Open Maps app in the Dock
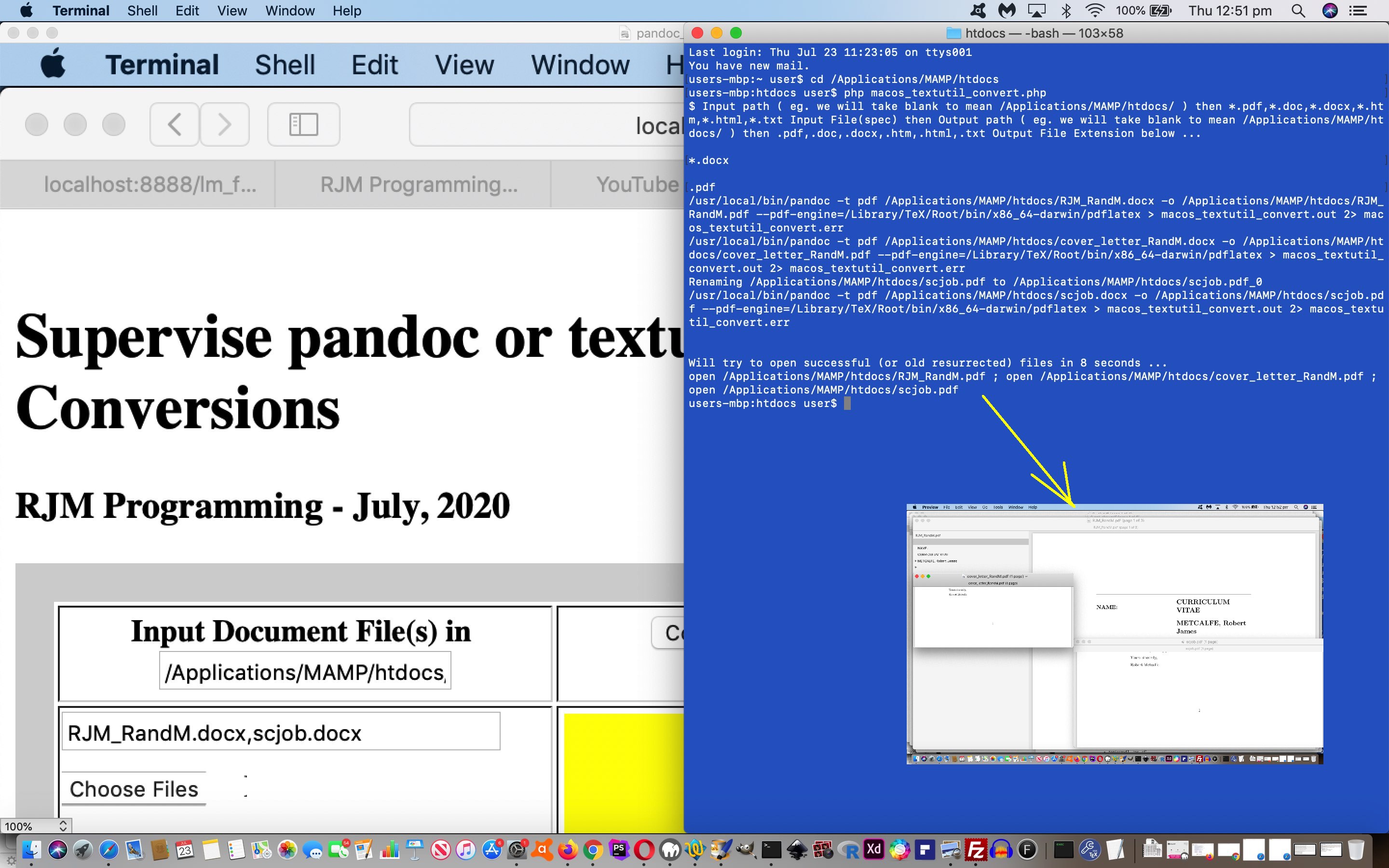Screen dimensions: 1389x868 click(x=261, y=850)
